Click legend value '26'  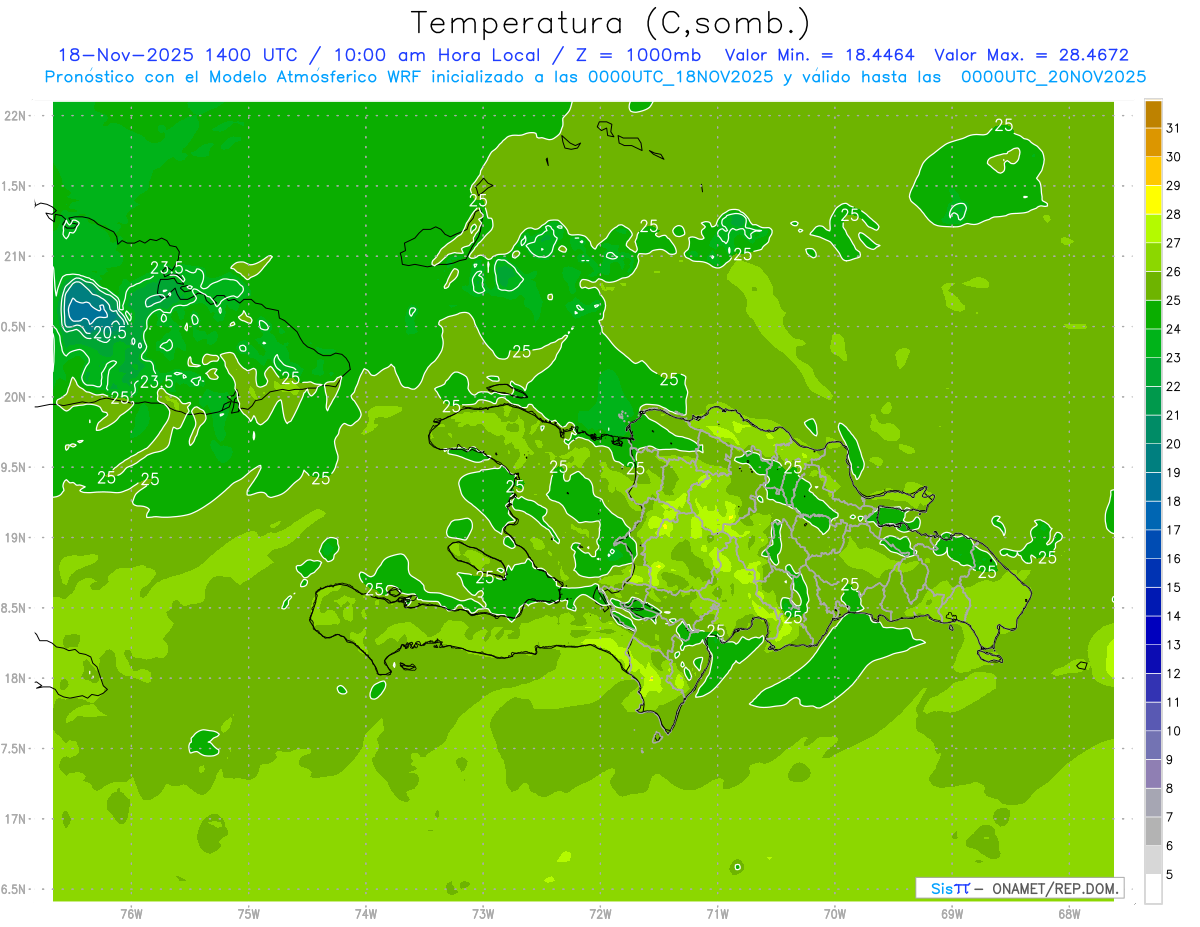[1174, 271]
